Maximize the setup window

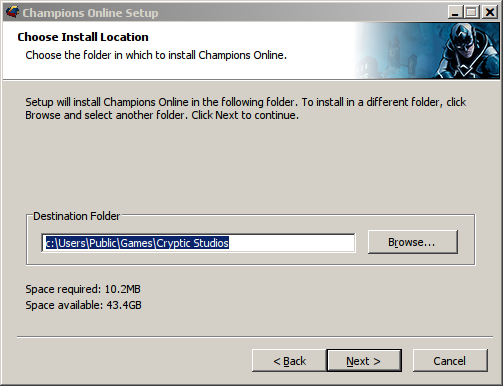tap(471, 12)
